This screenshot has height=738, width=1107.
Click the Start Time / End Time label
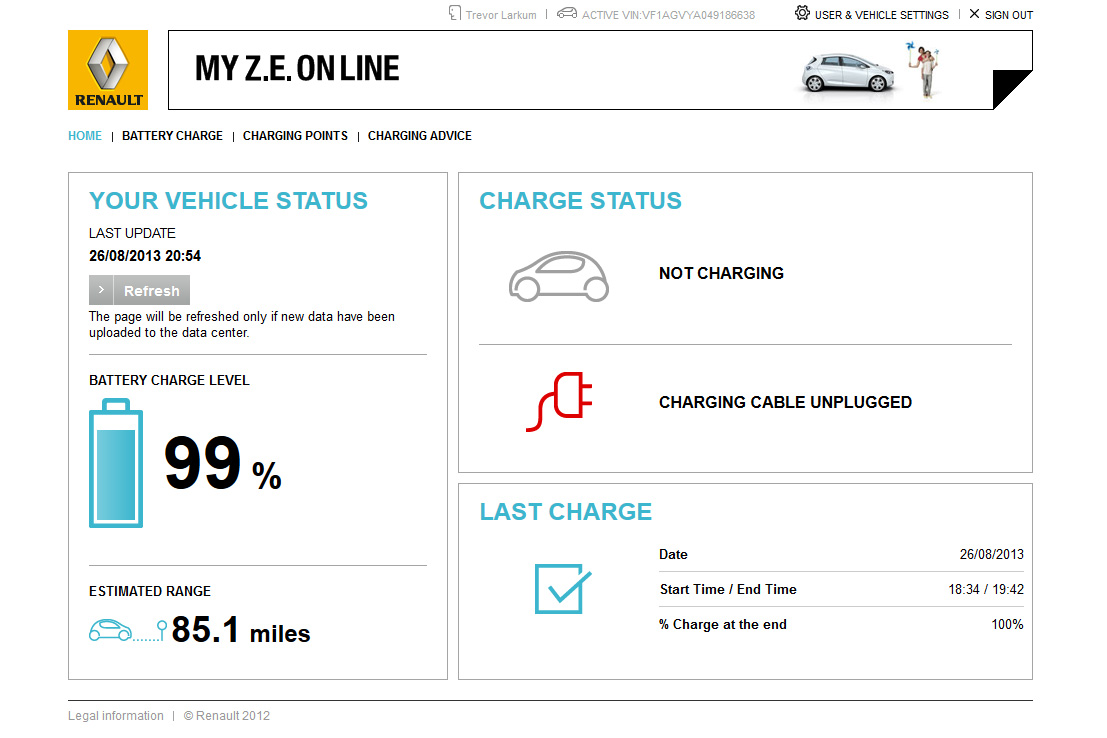[728, 589]
